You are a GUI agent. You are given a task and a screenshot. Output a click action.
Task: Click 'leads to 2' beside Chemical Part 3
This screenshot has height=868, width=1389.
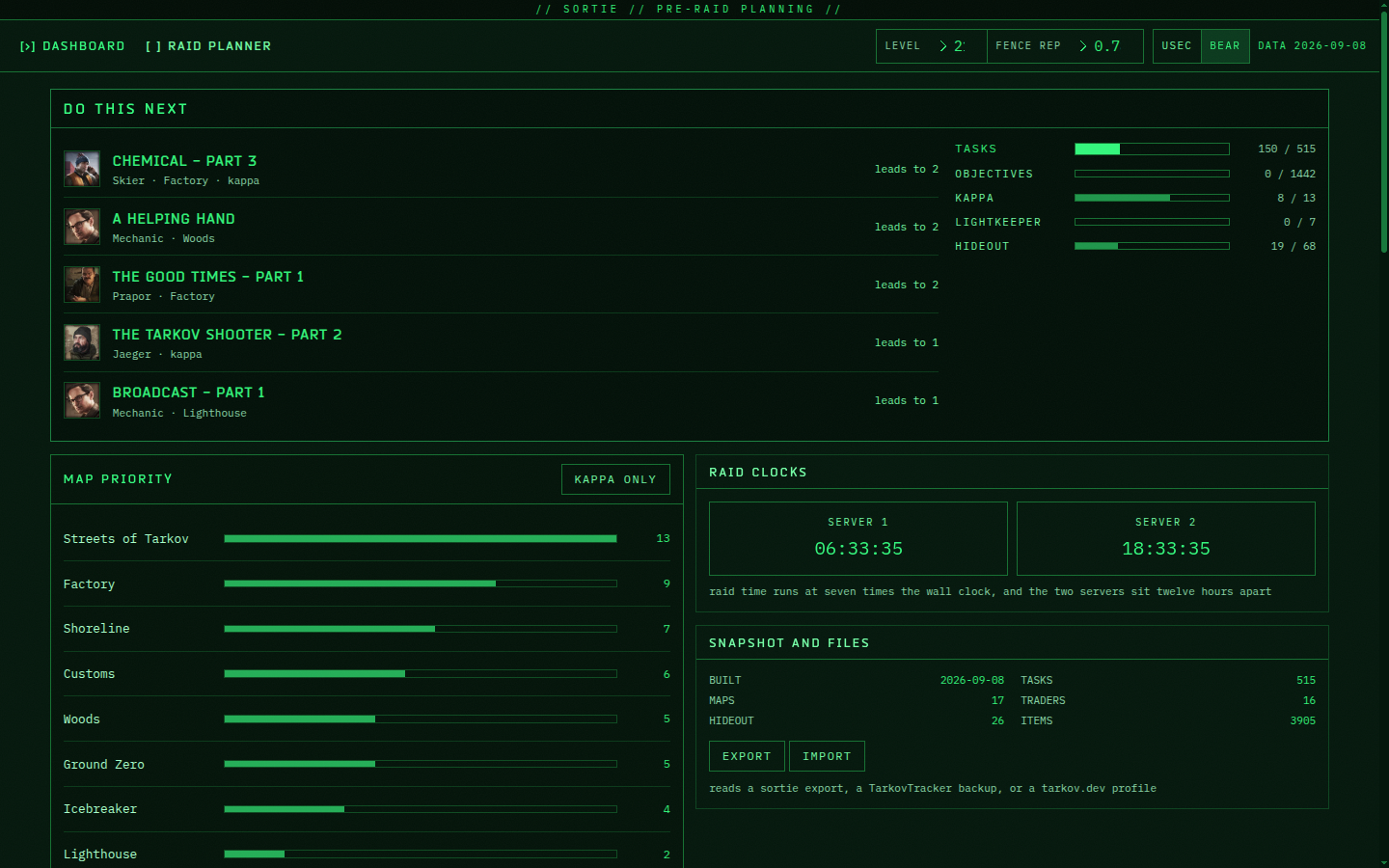[907, 169]
